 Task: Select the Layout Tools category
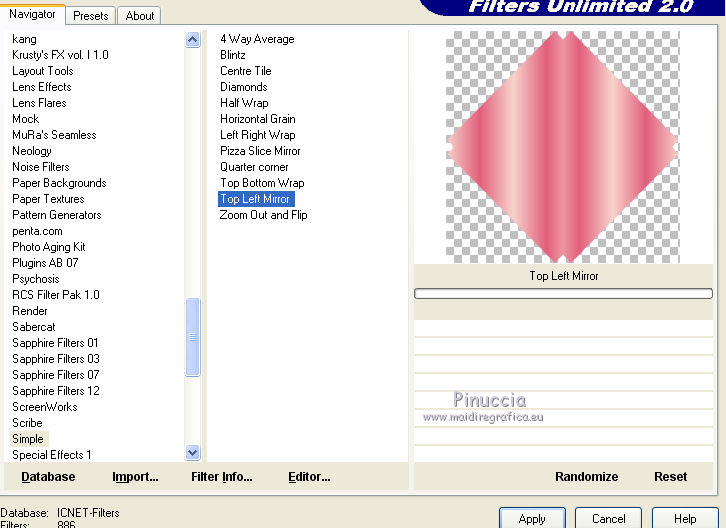(43, 71)
